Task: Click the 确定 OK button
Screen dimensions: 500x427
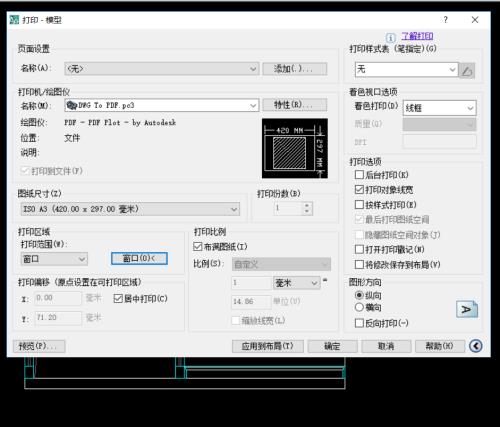Action: [x=332, y=346]
